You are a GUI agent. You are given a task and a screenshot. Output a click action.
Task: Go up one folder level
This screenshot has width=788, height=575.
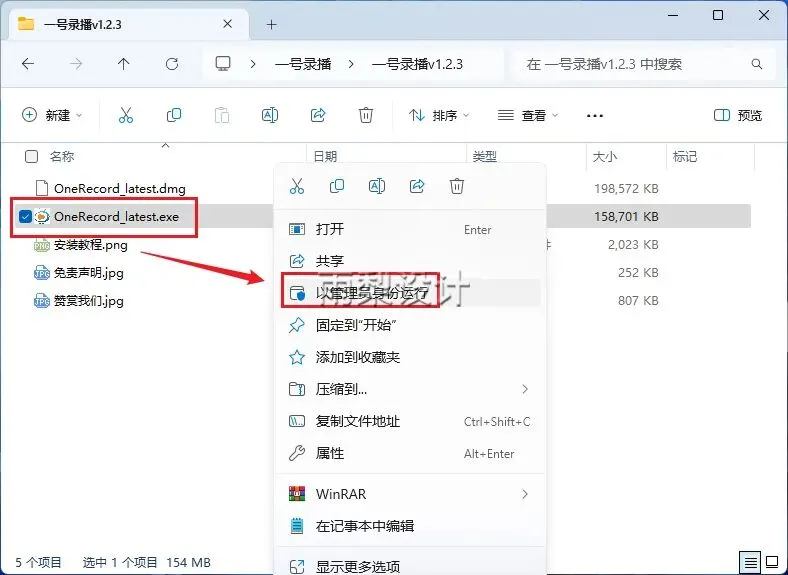[124, 64]
